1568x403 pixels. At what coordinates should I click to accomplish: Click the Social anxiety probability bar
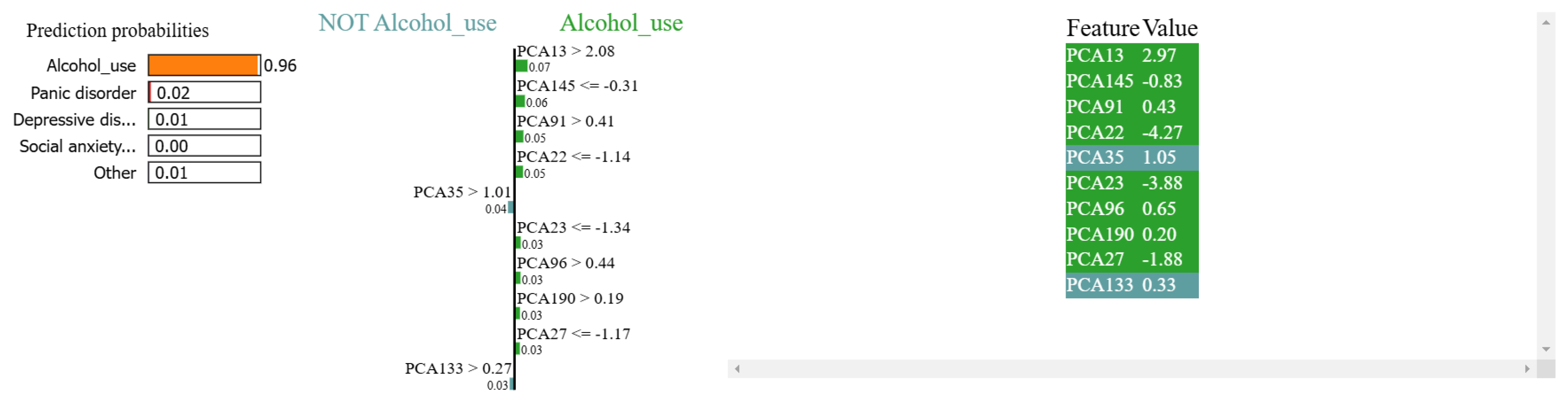click(x=204, y=146)
